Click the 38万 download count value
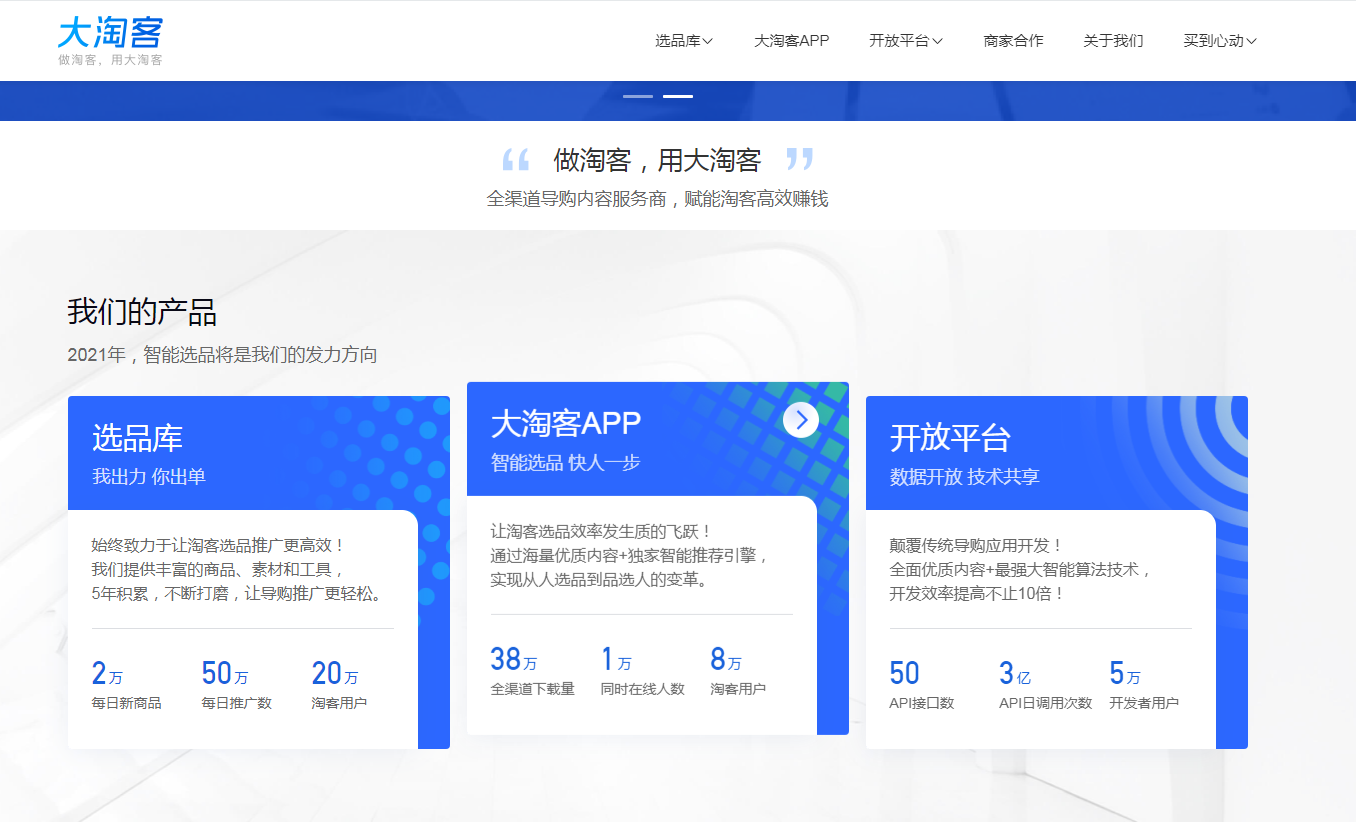This screenshot has height=827, width=1356. [514, 659]
